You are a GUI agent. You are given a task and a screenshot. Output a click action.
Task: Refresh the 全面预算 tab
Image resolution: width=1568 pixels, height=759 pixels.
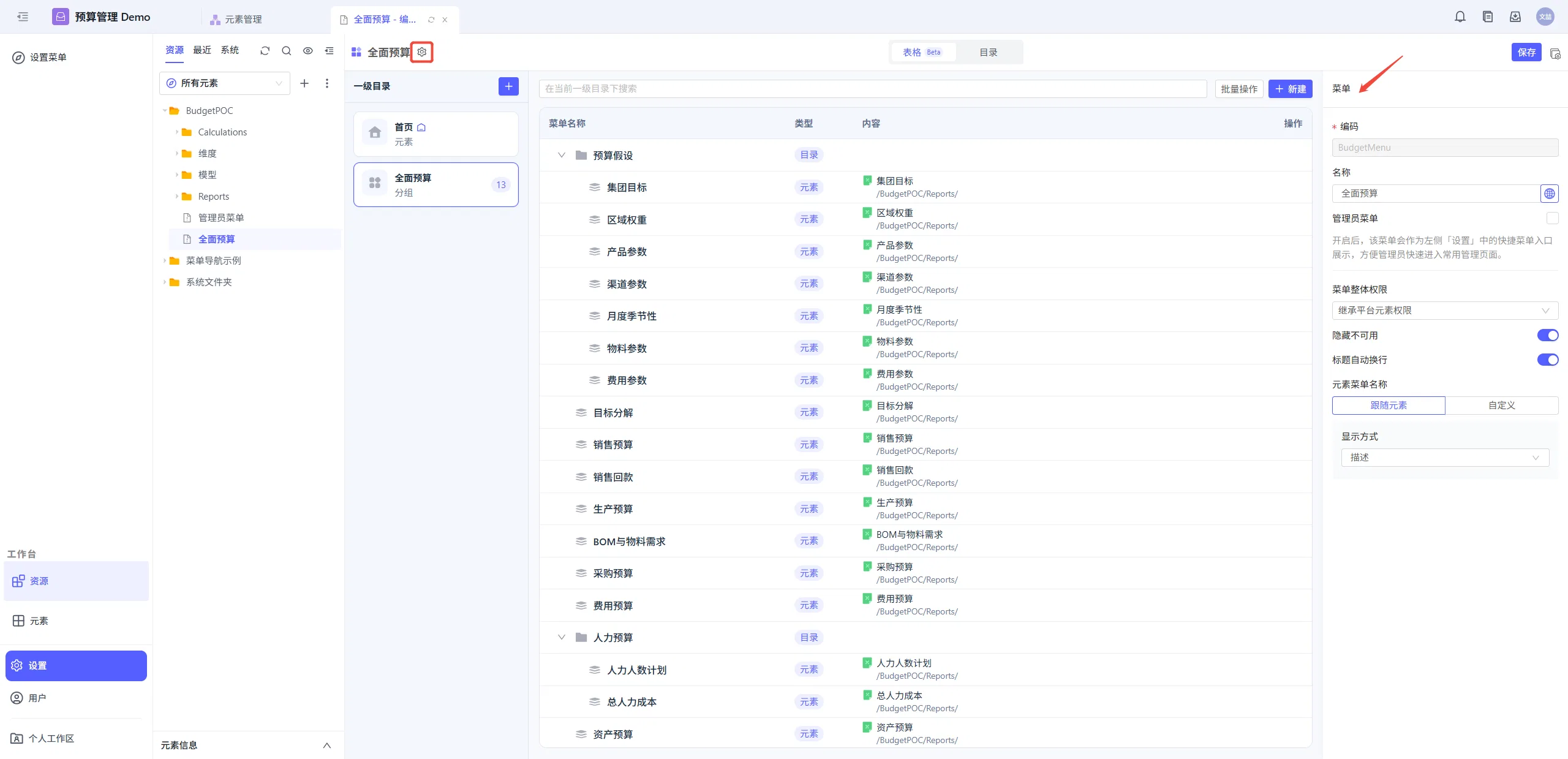(x=431, y=20)
